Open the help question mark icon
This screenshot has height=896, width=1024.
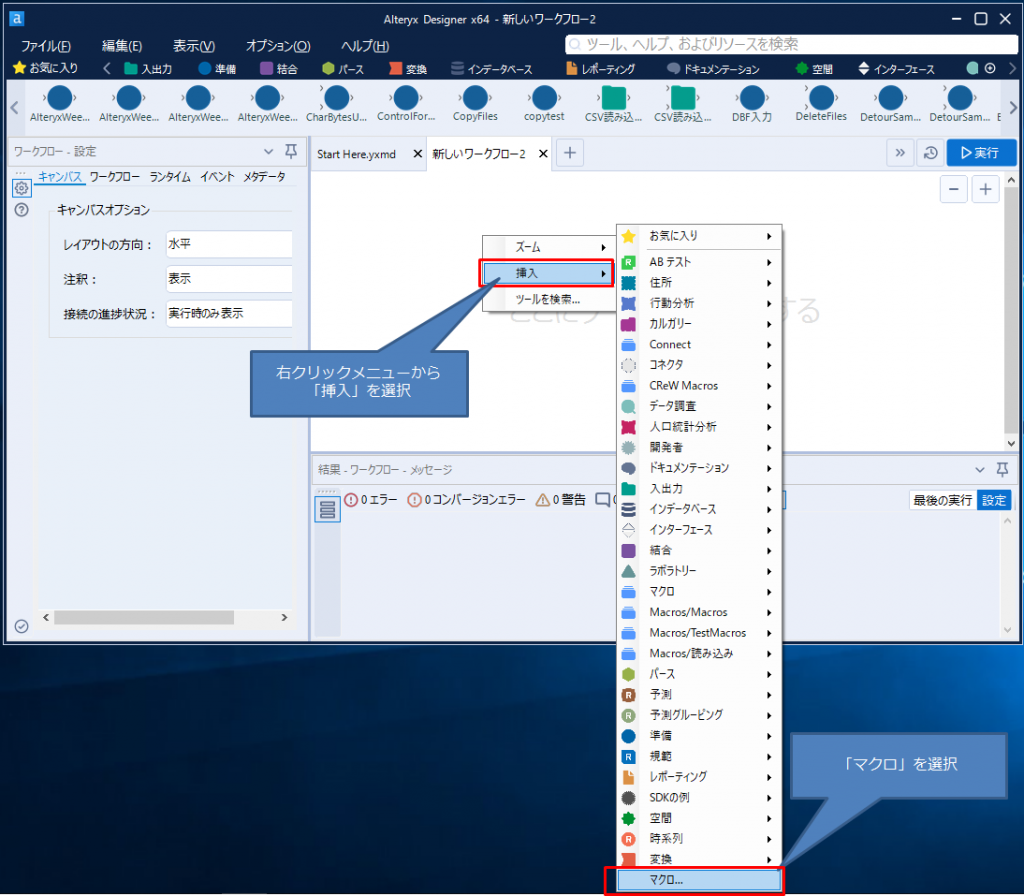21,210
